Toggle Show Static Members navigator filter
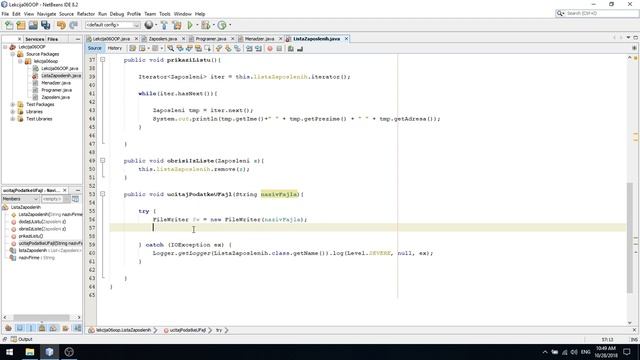Image resolution: width=640 pixels, height=360 pixels. click(31, 328)
